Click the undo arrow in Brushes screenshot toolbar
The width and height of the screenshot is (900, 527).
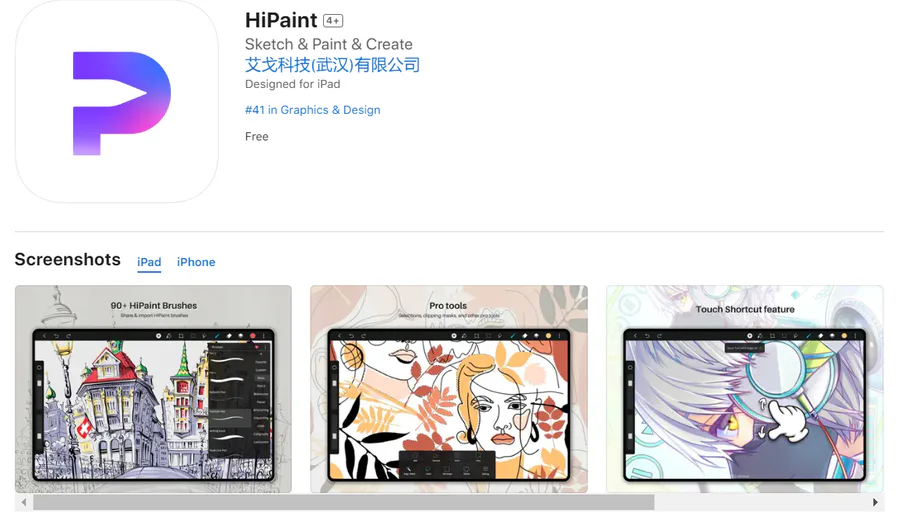[x=56, y=336]
